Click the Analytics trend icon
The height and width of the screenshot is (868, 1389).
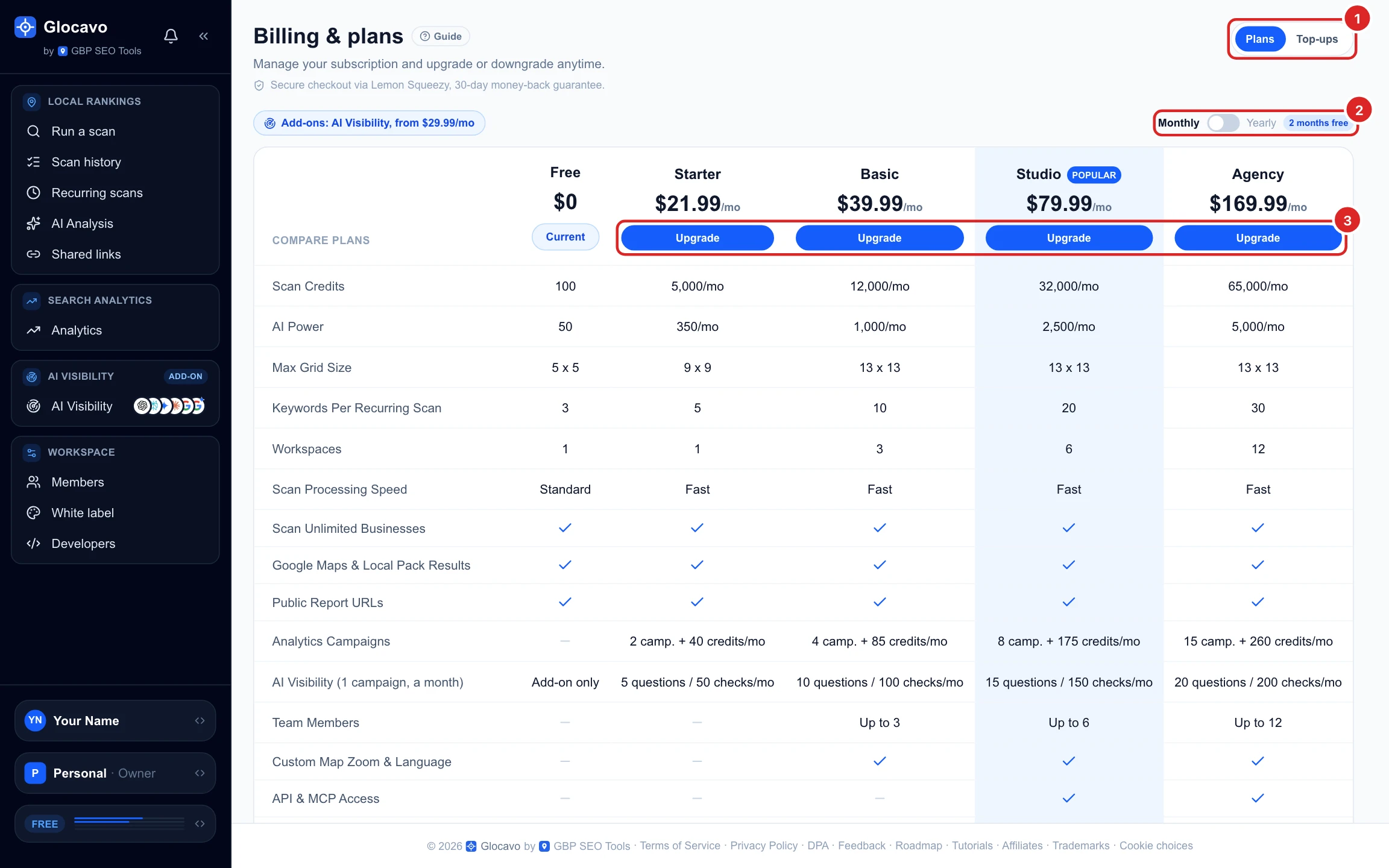[x=34, y=330]
